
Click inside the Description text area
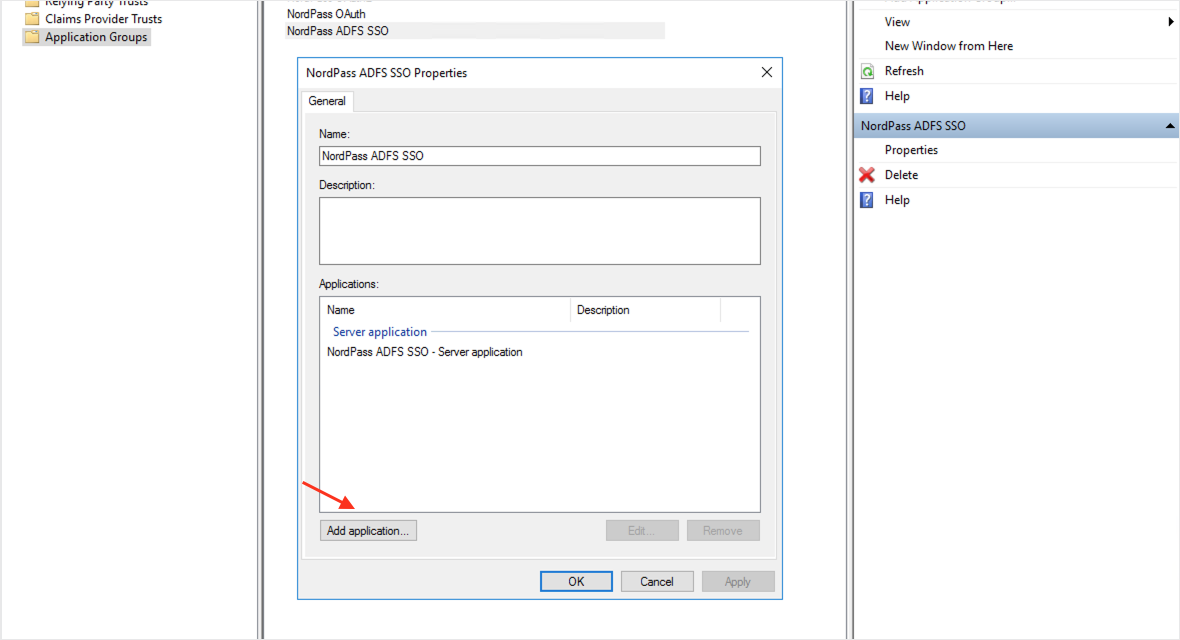tap(540, 231)
